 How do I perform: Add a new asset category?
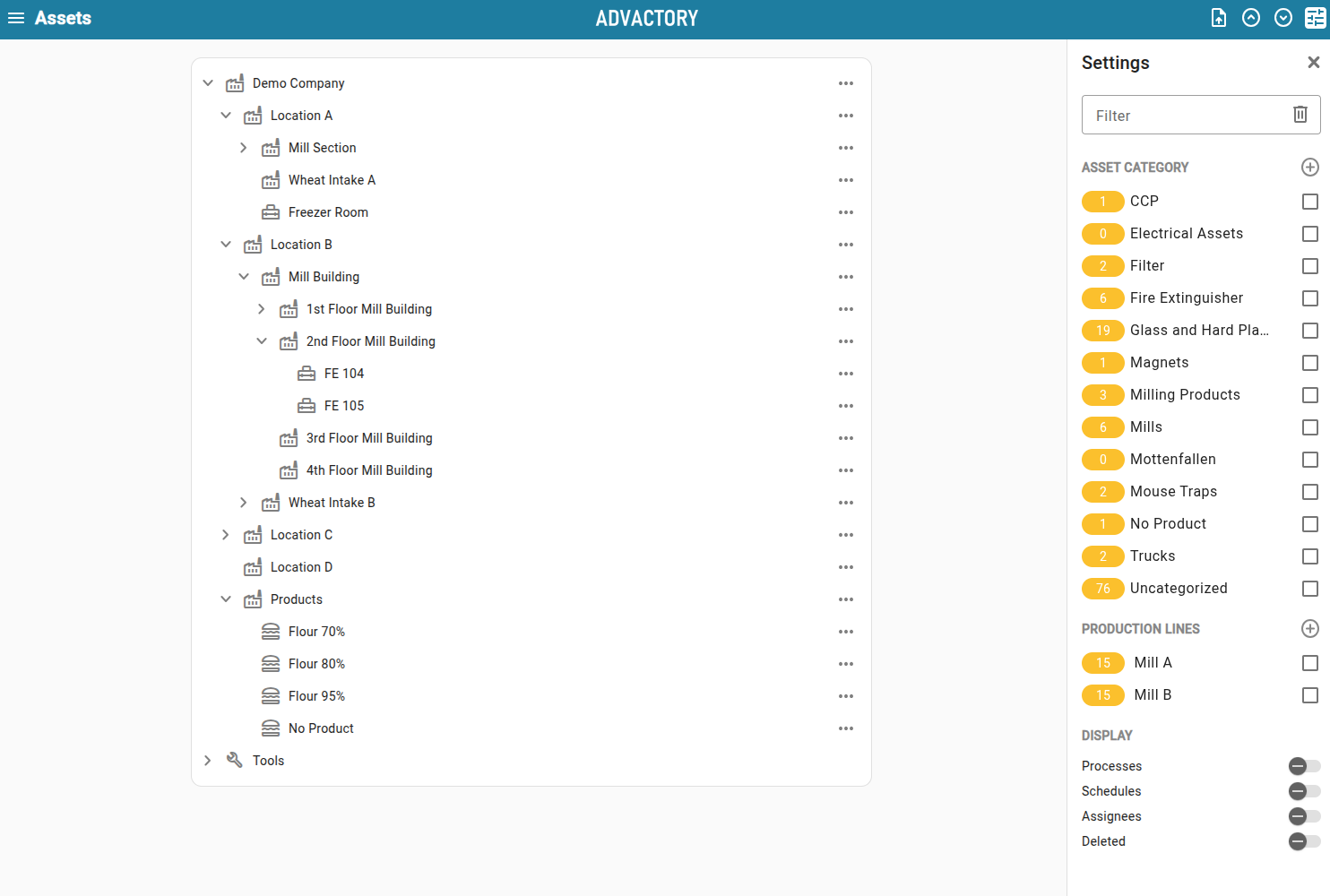[x=1309, y=168]
